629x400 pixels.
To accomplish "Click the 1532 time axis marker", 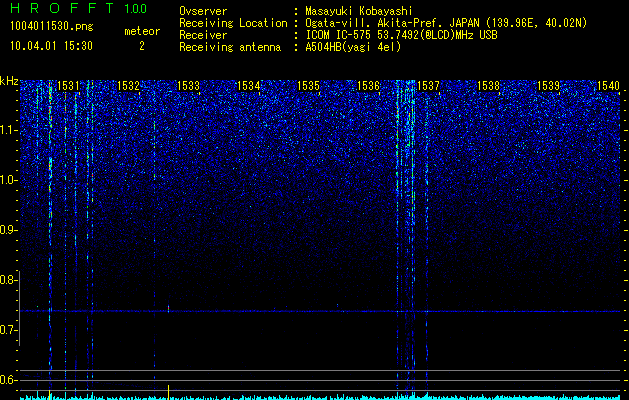I will (128, 85).
